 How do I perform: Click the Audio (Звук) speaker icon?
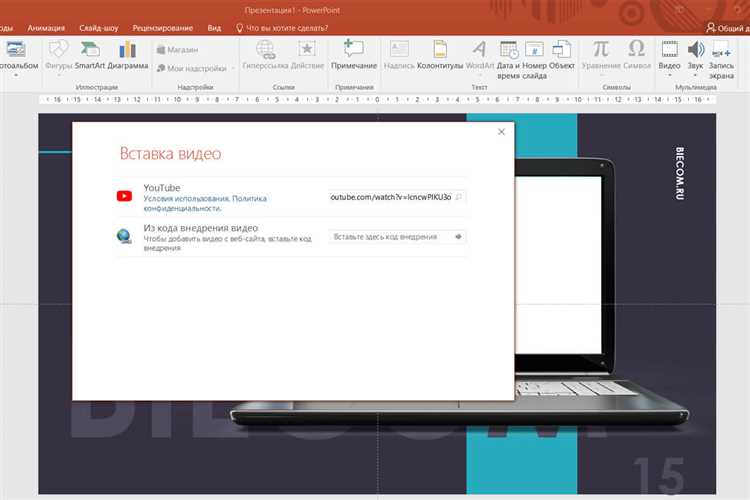[x=695, y=49]
